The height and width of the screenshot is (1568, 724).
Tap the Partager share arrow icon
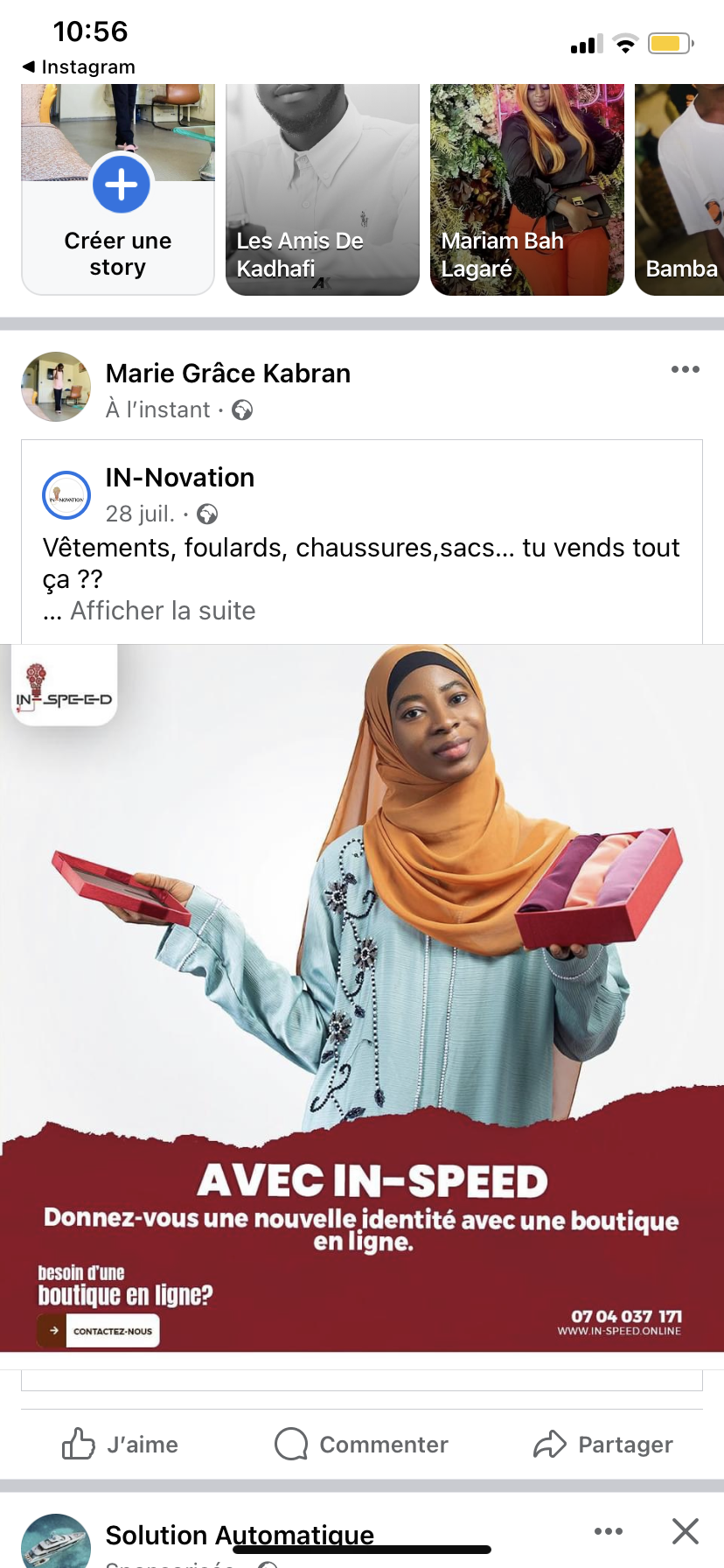tap(550, 1444)
